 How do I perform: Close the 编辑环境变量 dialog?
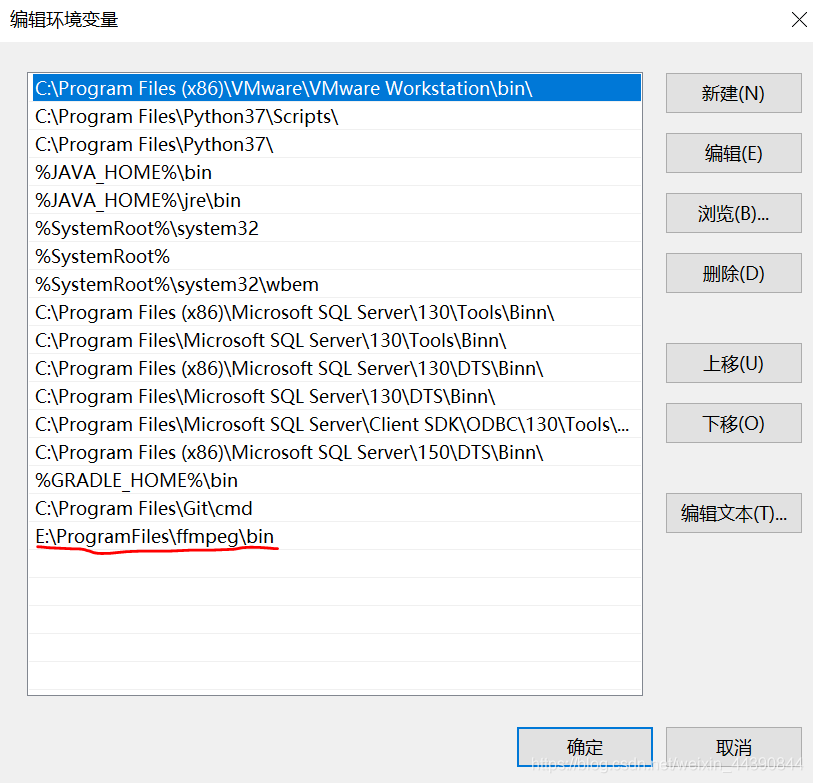799,20
